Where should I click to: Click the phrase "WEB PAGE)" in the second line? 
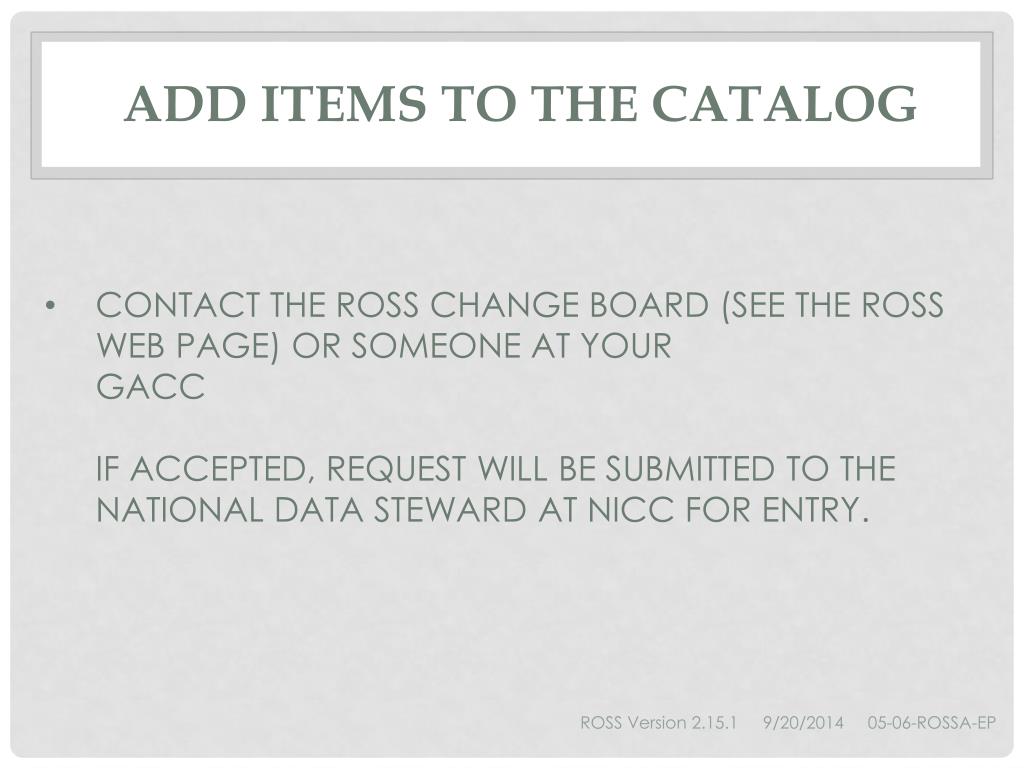(x=187, y=345)
